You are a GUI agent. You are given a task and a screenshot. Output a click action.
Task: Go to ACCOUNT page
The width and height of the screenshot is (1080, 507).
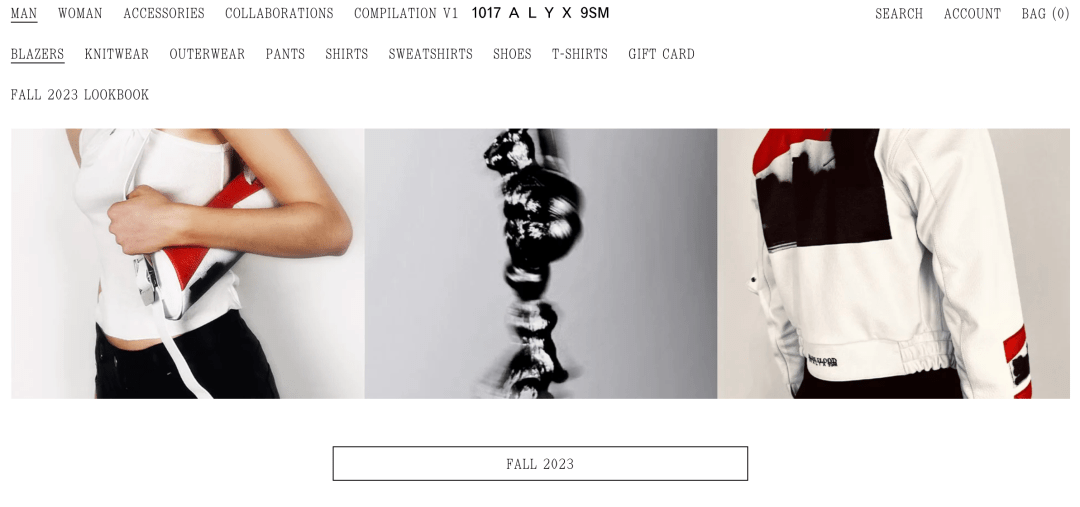click(972, 14)
